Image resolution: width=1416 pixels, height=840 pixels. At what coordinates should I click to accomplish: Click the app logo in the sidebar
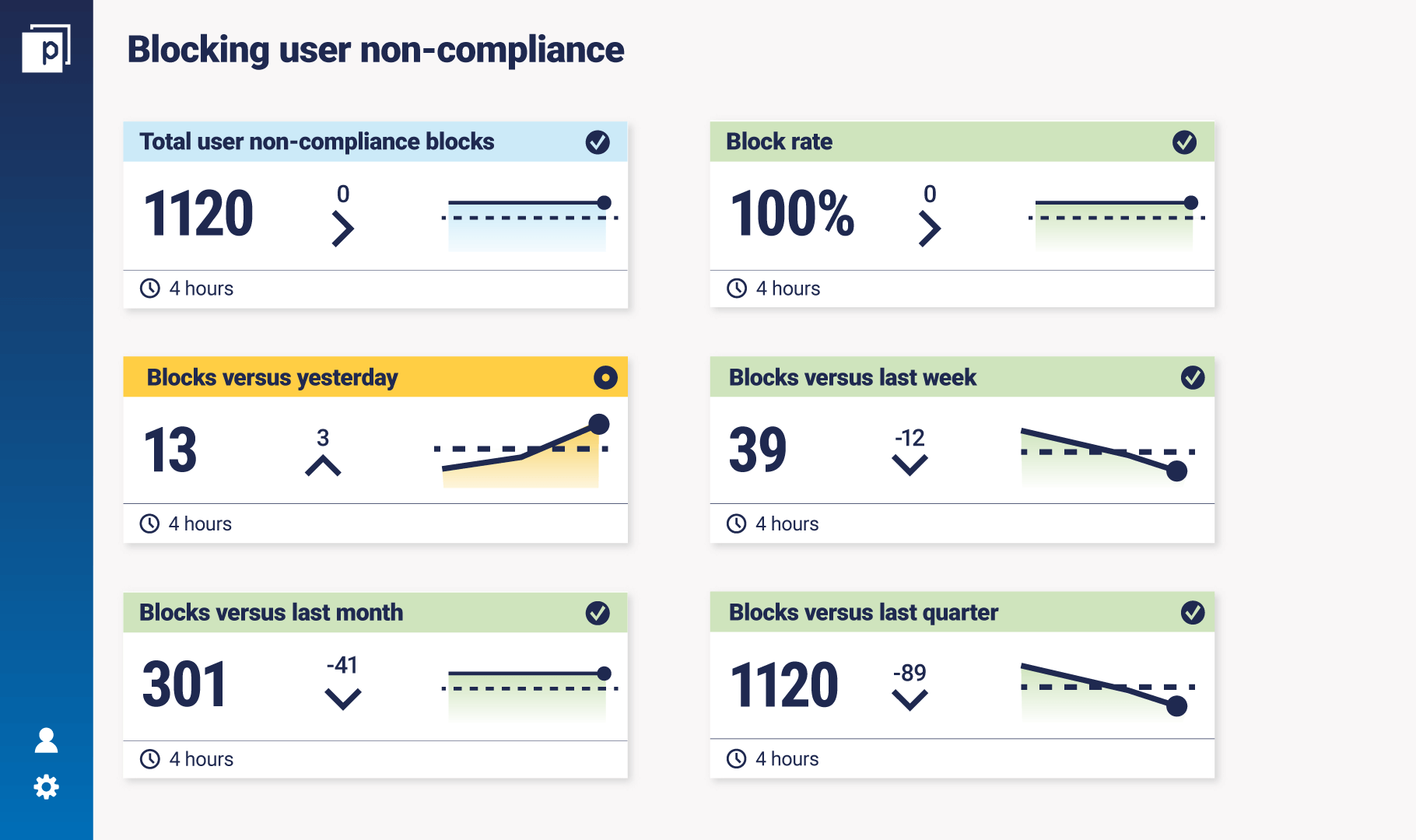click(46, 48)
